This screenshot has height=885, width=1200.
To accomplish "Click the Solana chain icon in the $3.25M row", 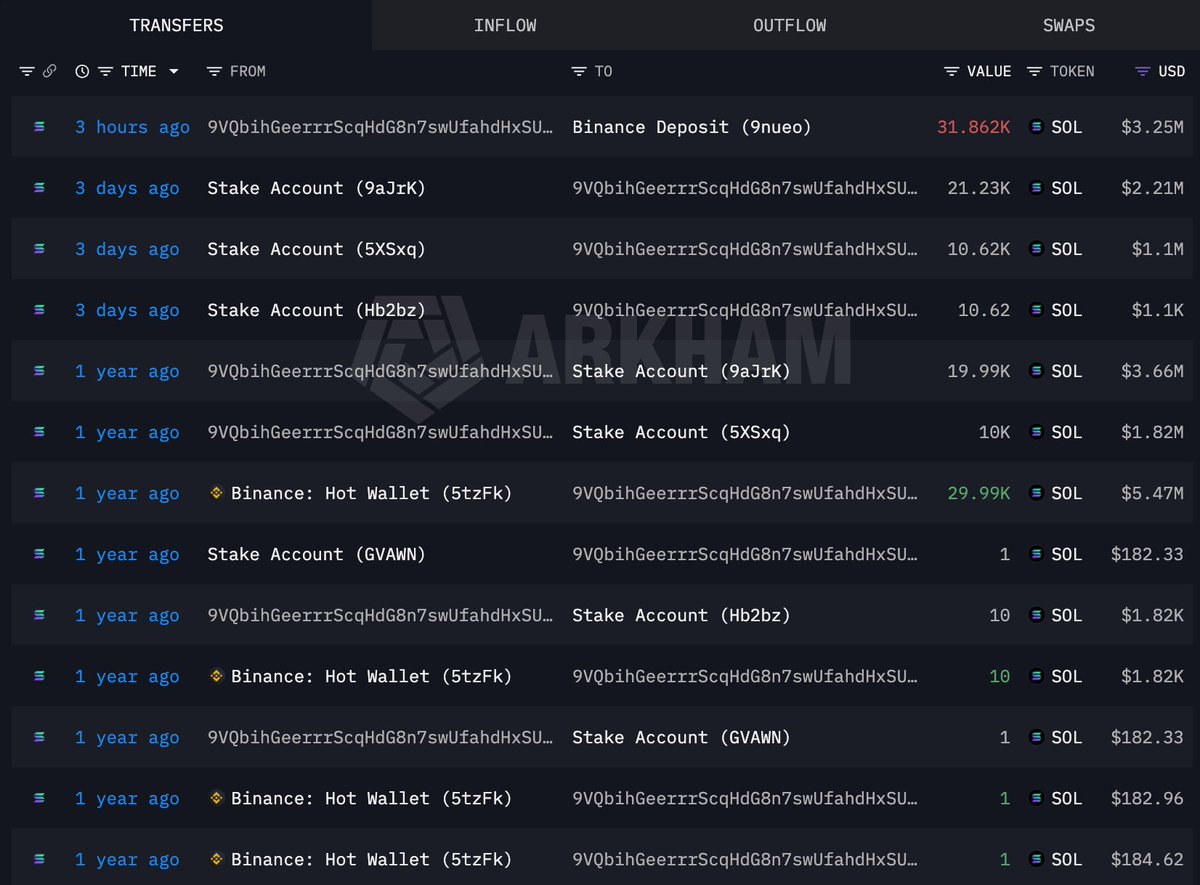I will click(x=39, y=127).
